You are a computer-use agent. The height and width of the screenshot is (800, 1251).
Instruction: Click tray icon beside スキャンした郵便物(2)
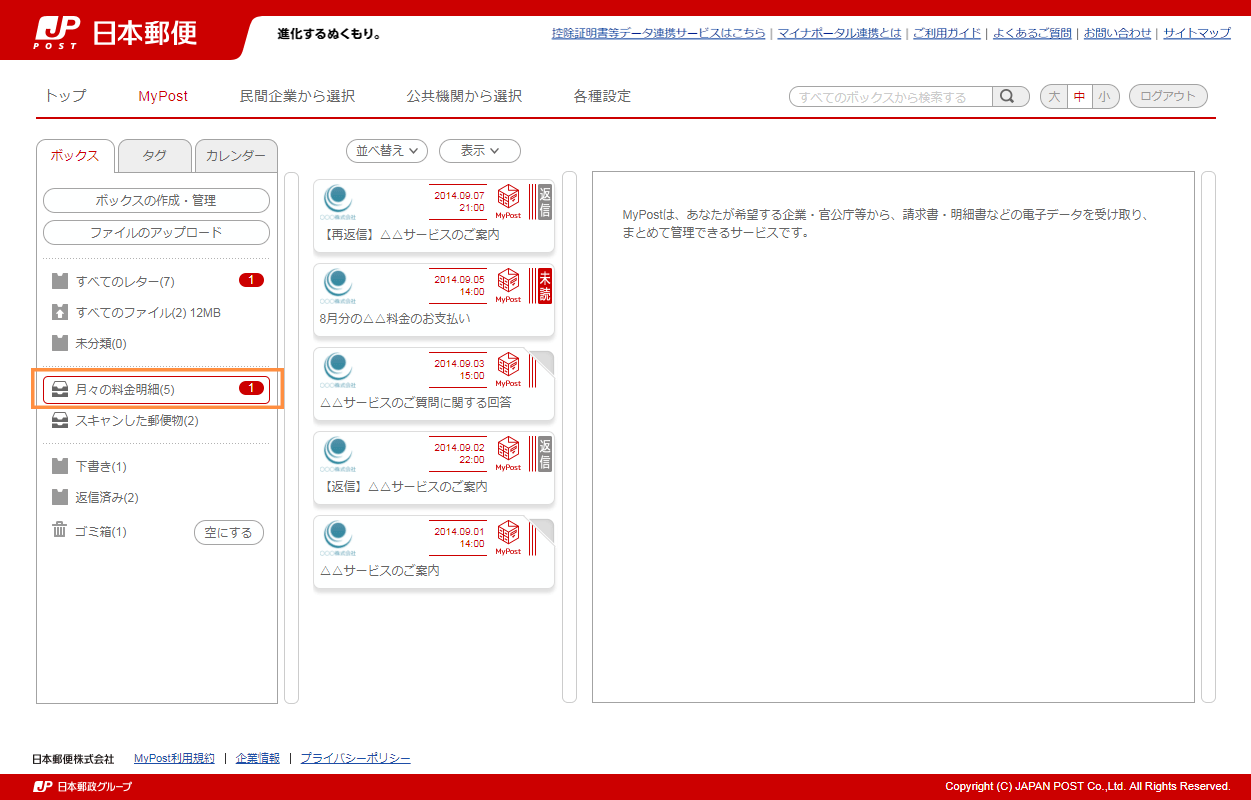60,420
